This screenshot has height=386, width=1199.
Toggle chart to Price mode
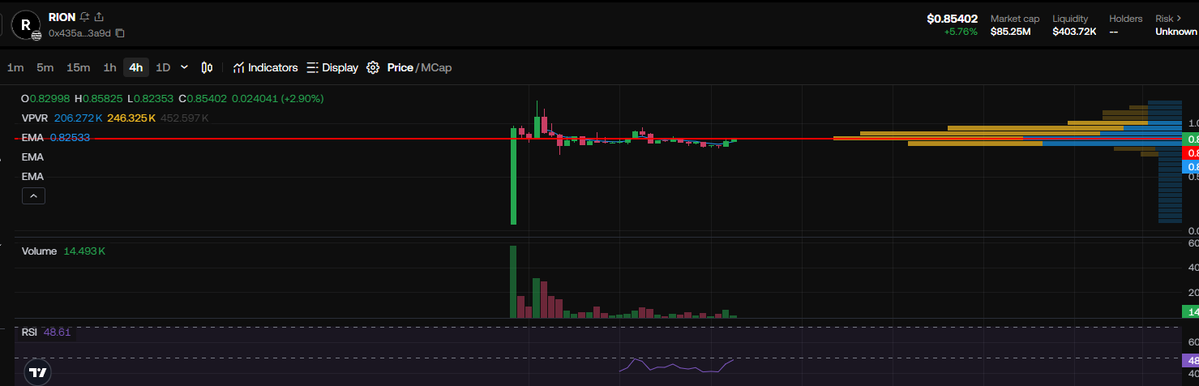(400, 67)
